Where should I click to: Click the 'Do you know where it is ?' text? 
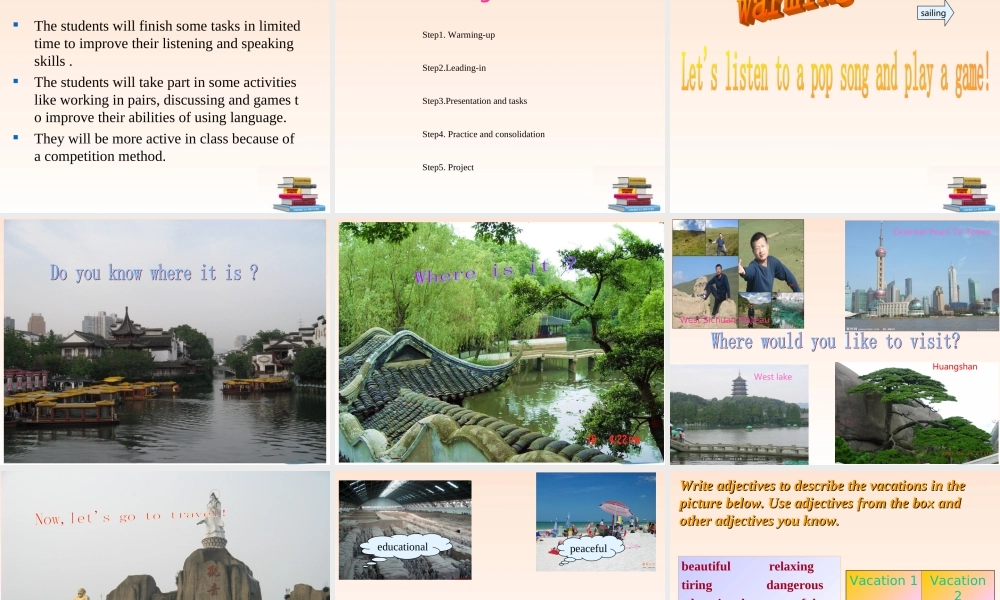(154, 274)
